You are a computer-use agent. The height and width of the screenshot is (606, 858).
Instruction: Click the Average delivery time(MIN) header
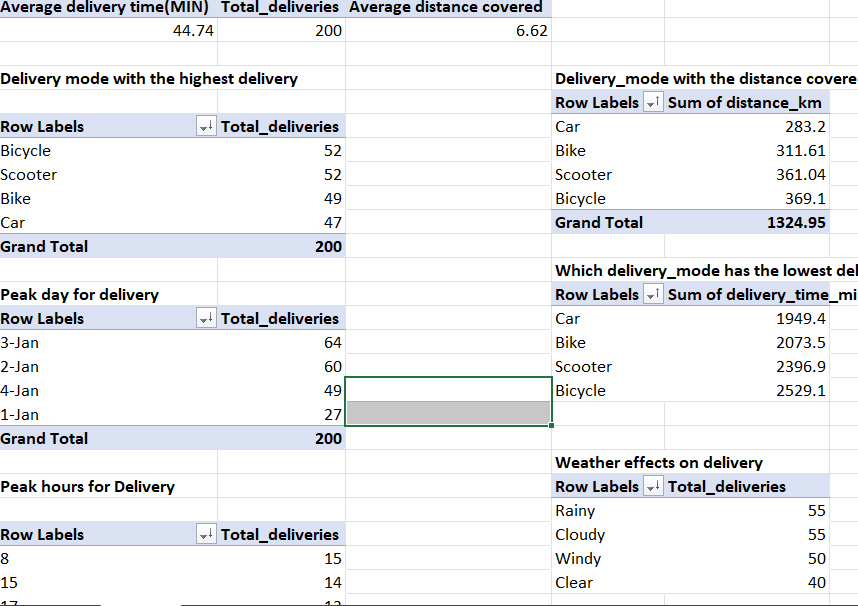point(108,8)
